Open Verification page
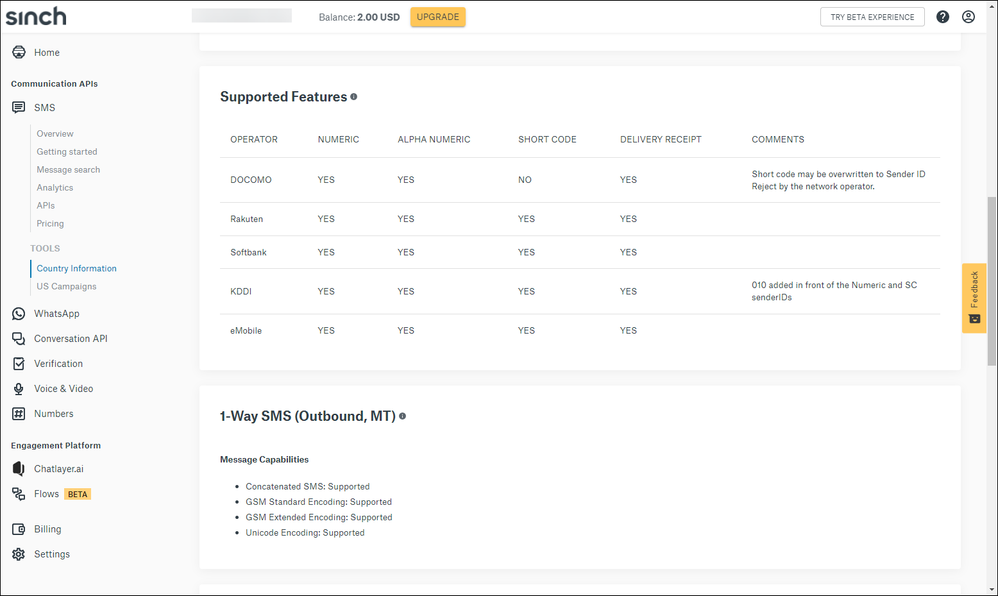Image resolution: width=998 pixels, height=596 pixels. (59, 364)
